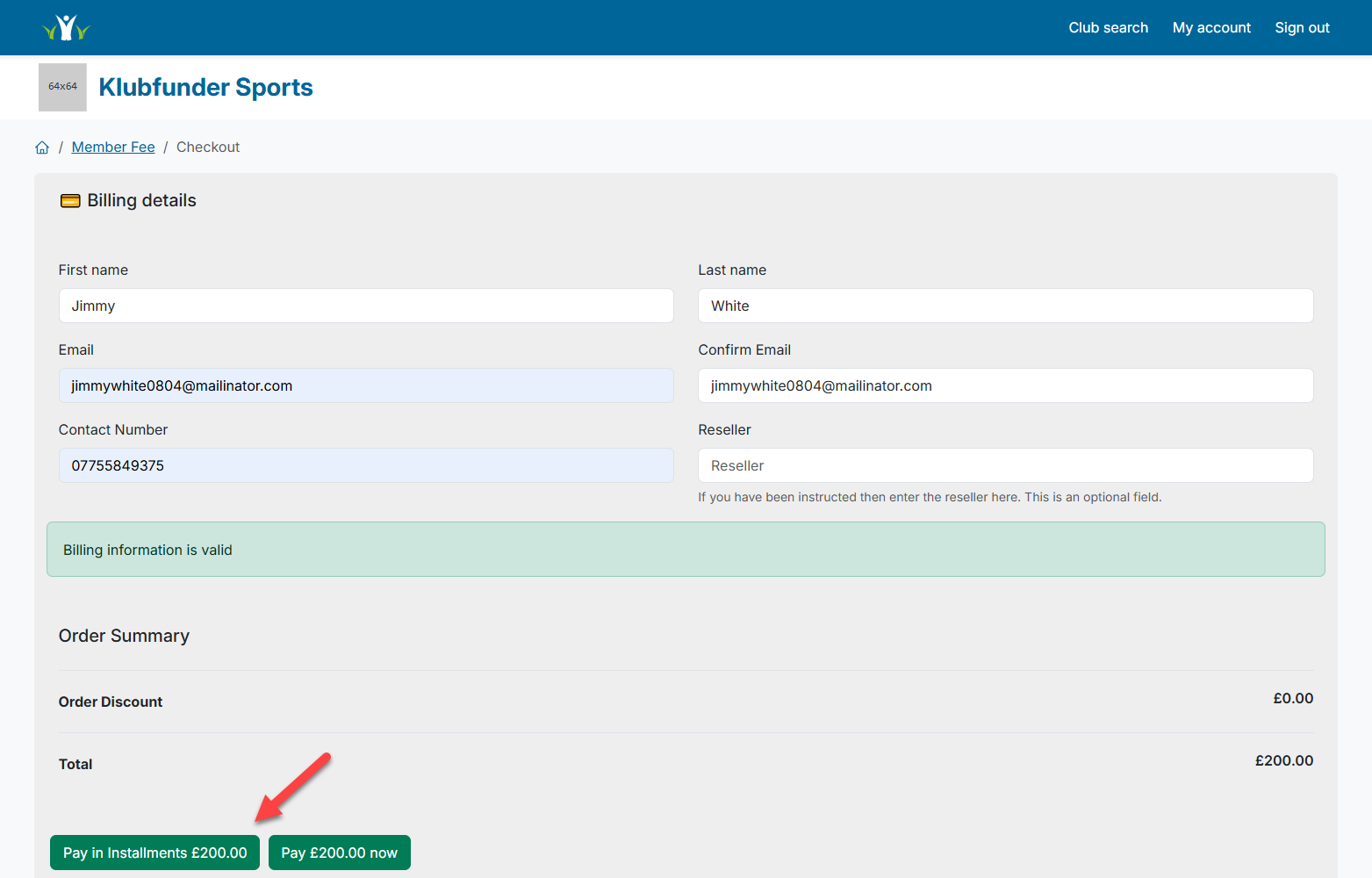The image size is (1372, 878).
Task: Click into the Last name field
Action: 1005,306
